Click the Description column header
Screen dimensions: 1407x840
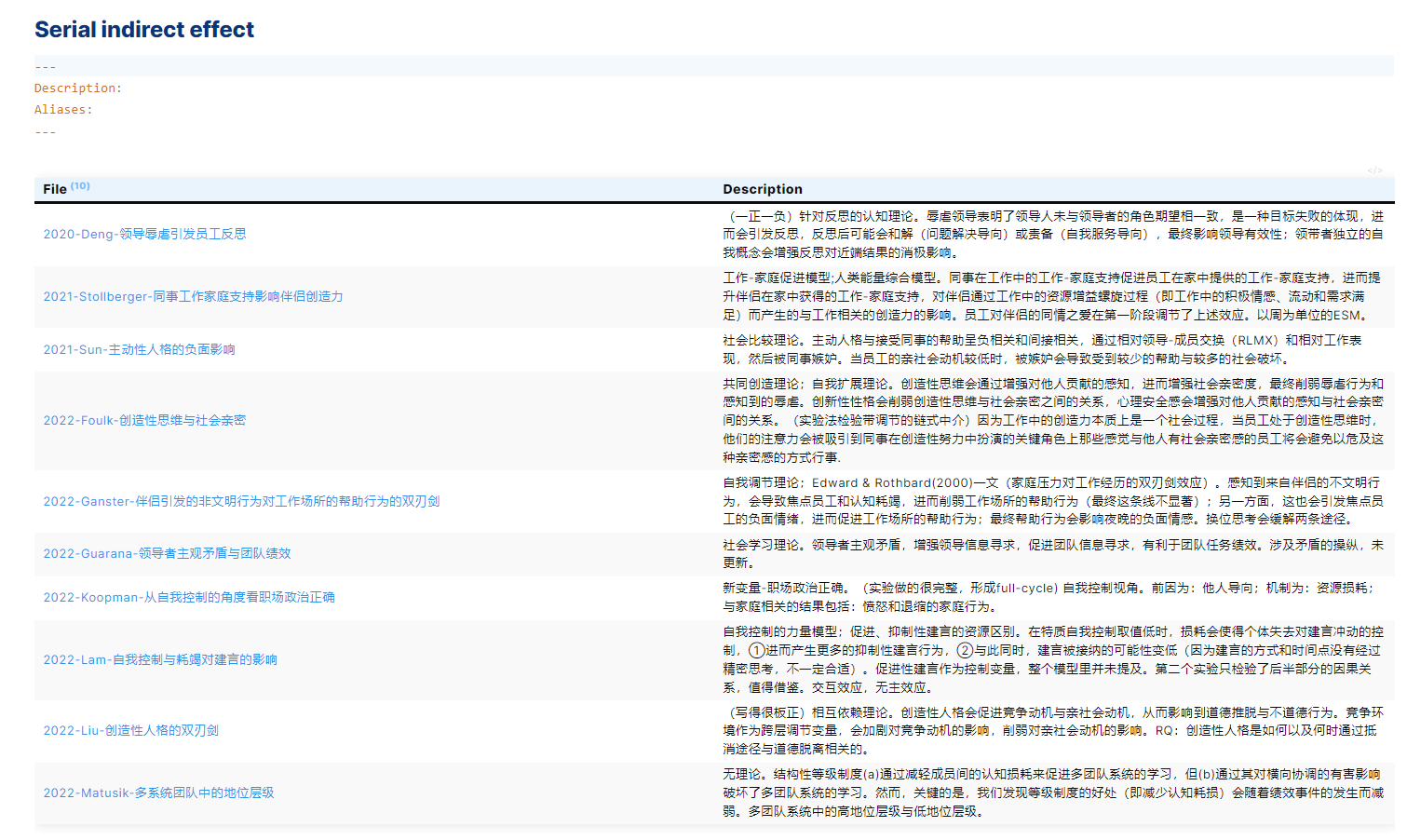point(763,189)
